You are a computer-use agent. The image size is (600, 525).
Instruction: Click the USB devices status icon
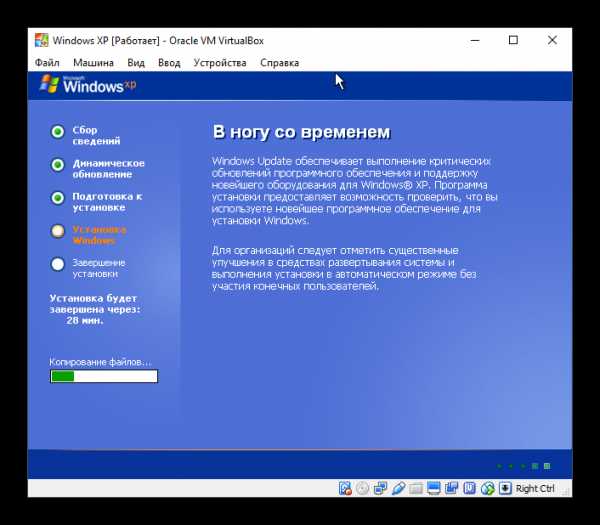click(398, 488)
